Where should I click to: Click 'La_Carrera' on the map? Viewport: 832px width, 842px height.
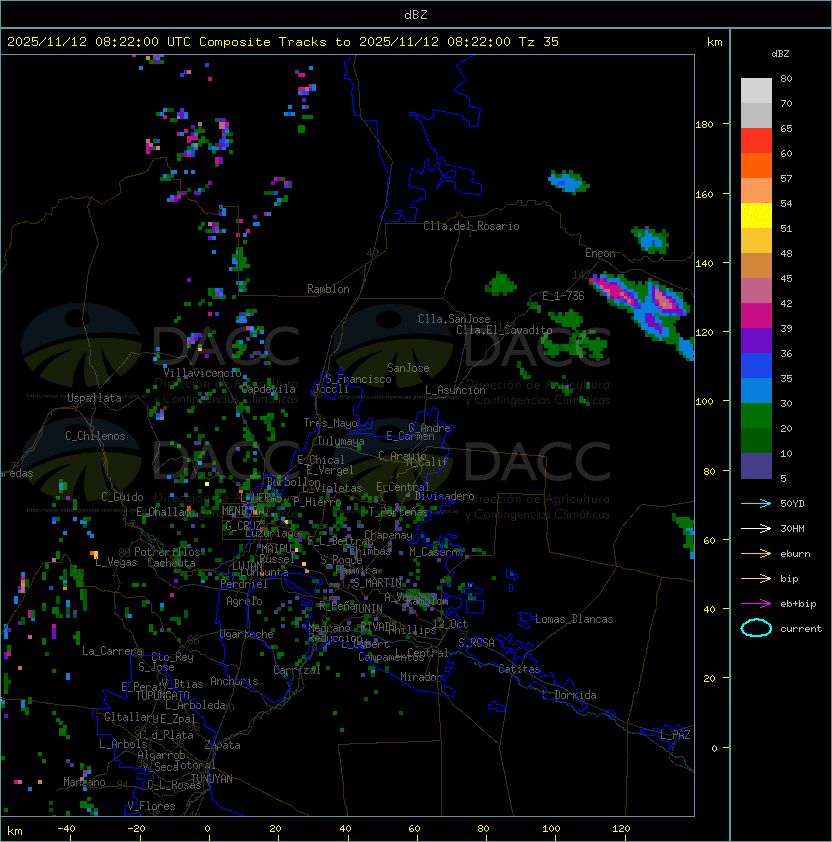[112, 651]
